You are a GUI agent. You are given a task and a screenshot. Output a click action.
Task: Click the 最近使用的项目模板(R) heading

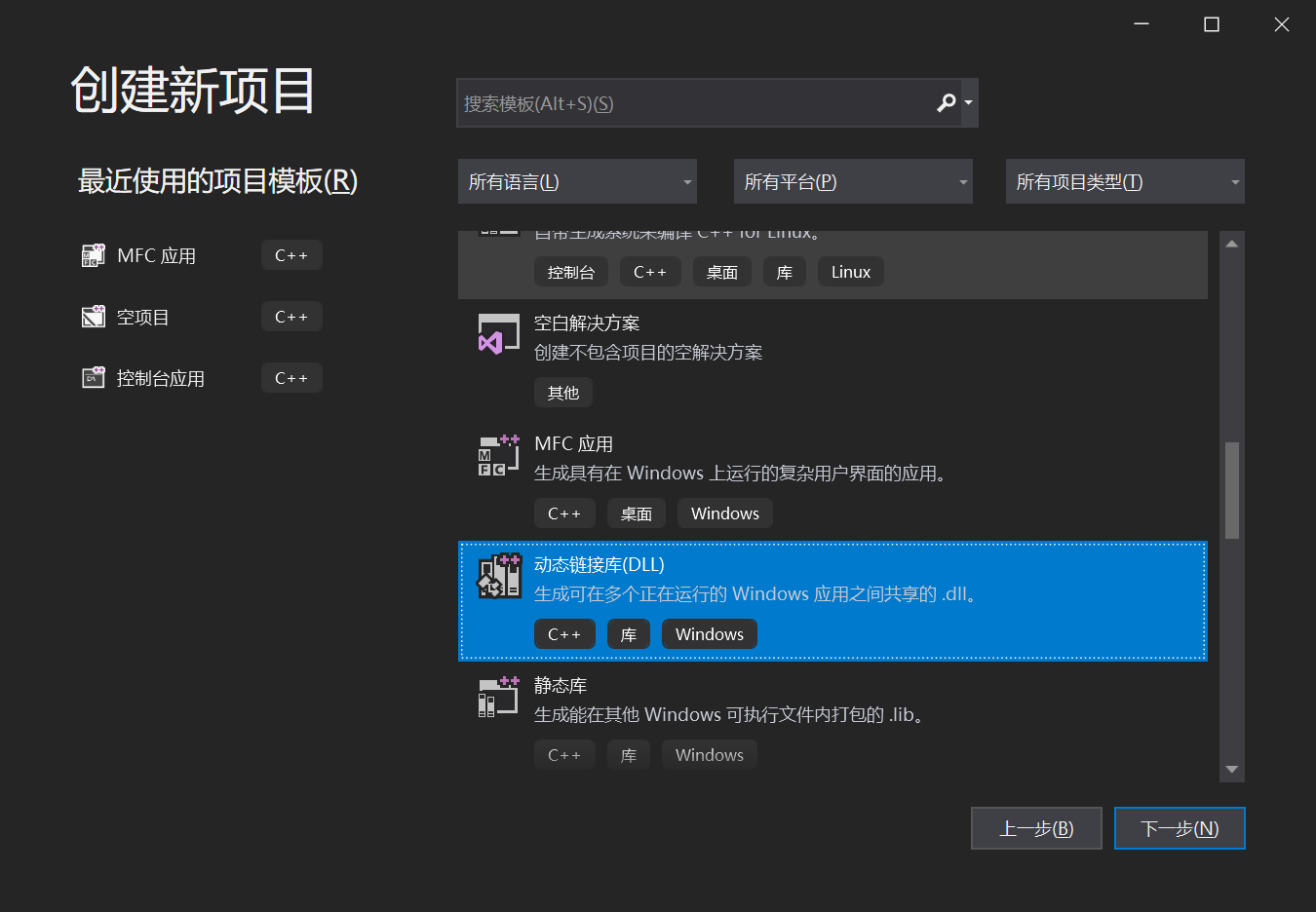[x=218, y=180]
